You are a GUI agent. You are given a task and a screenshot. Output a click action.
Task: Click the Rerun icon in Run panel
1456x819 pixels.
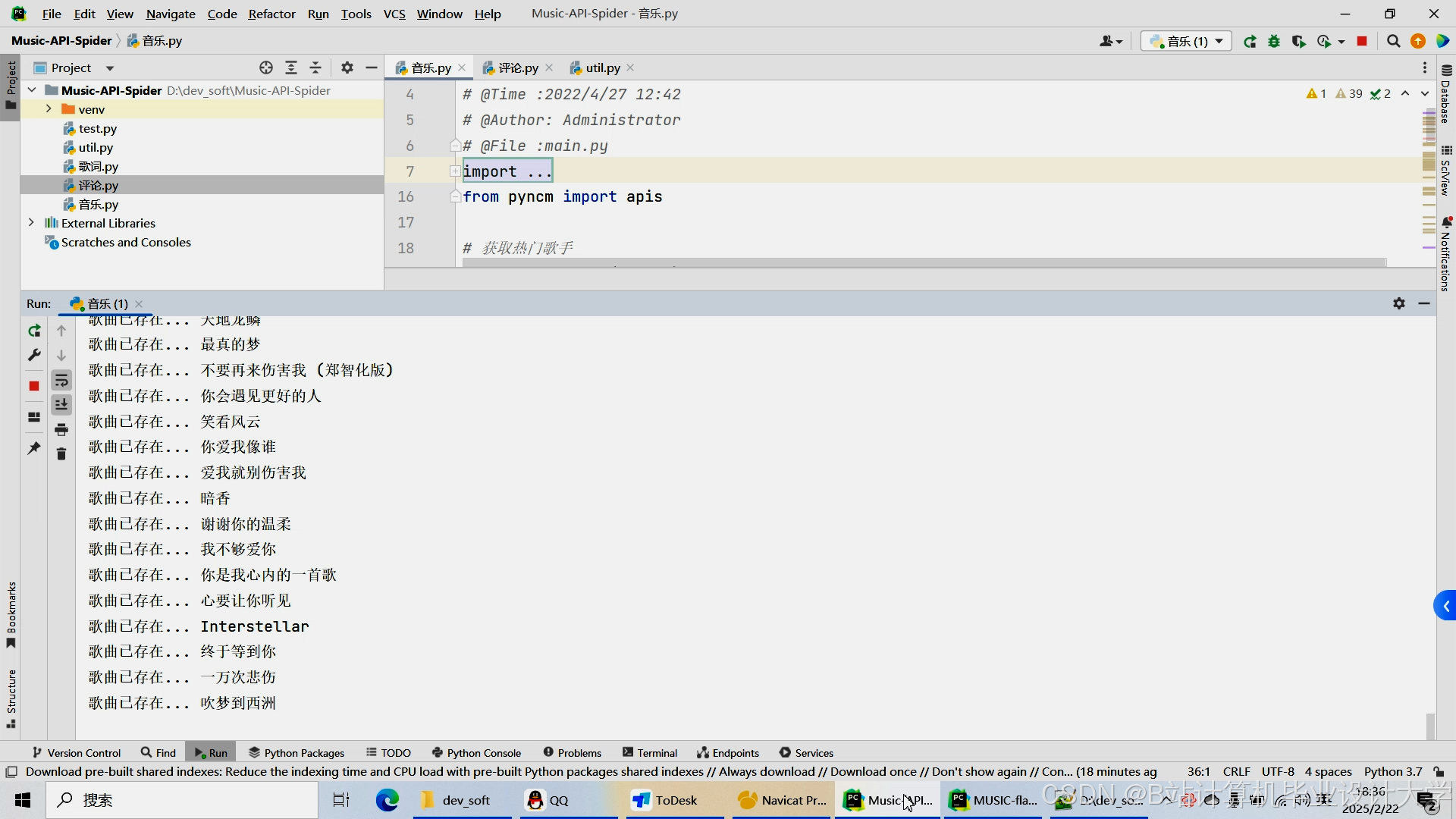[34, 331]
